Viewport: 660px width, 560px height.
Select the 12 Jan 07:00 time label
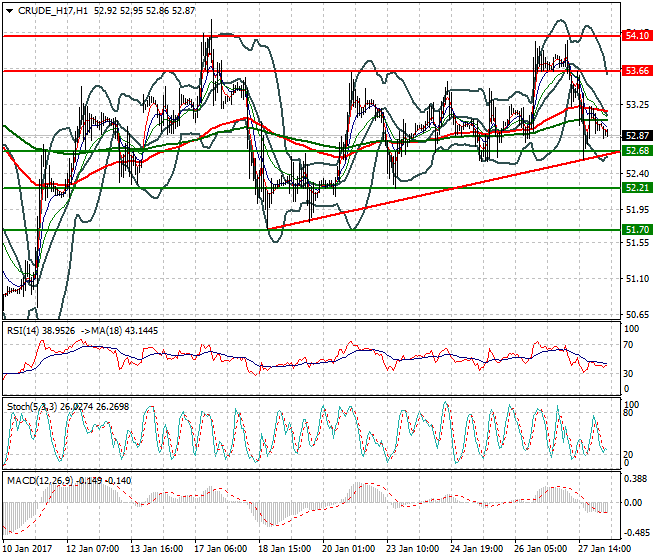[93, 549]
